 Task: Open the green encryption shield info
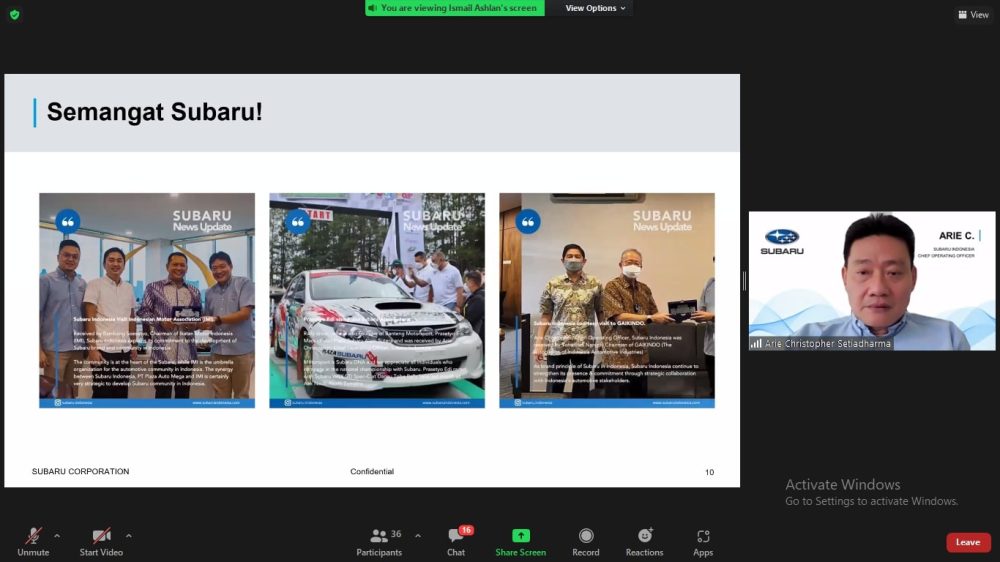pyautogui.click(x=14, y=14)
